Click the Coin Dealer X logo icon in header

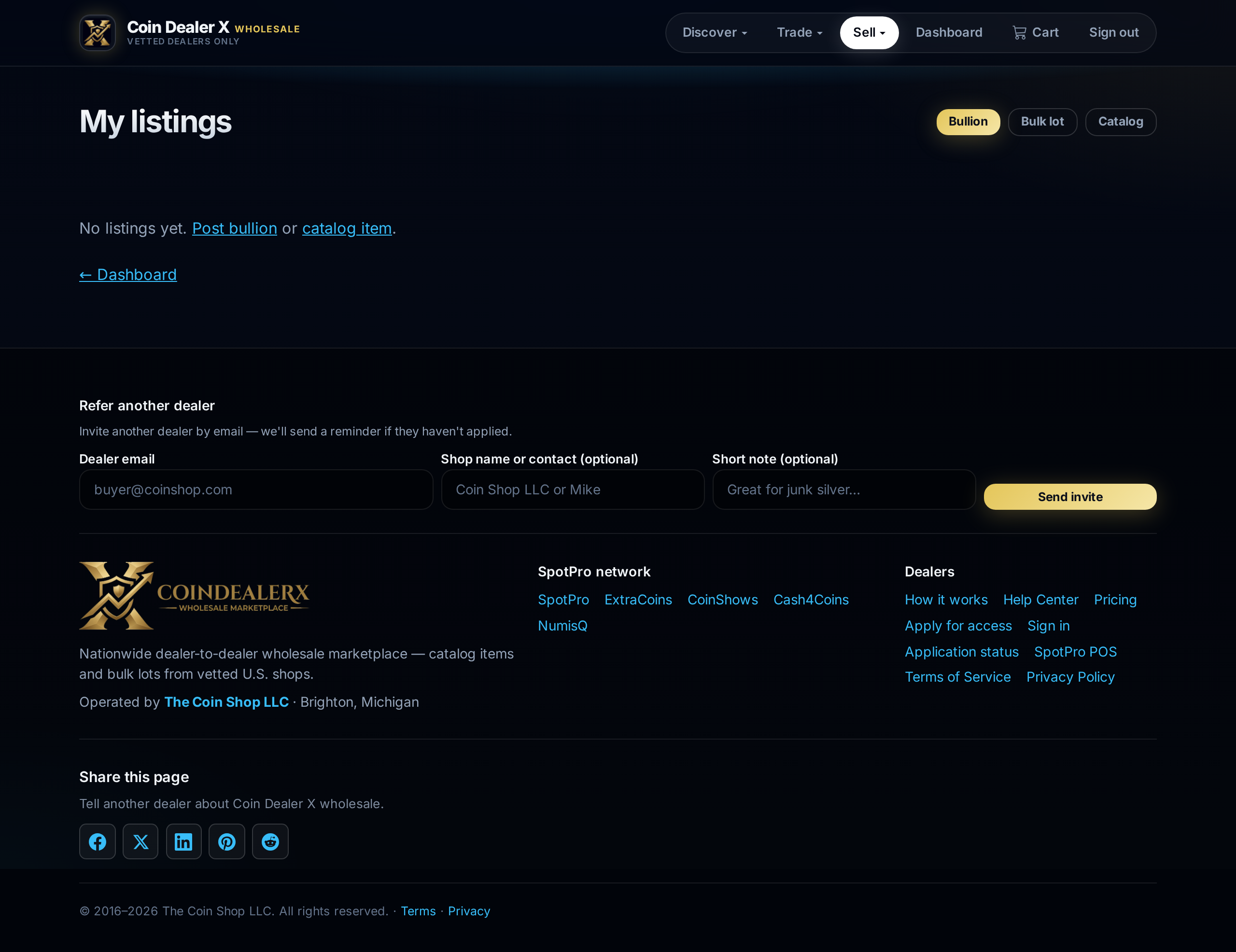98,33
